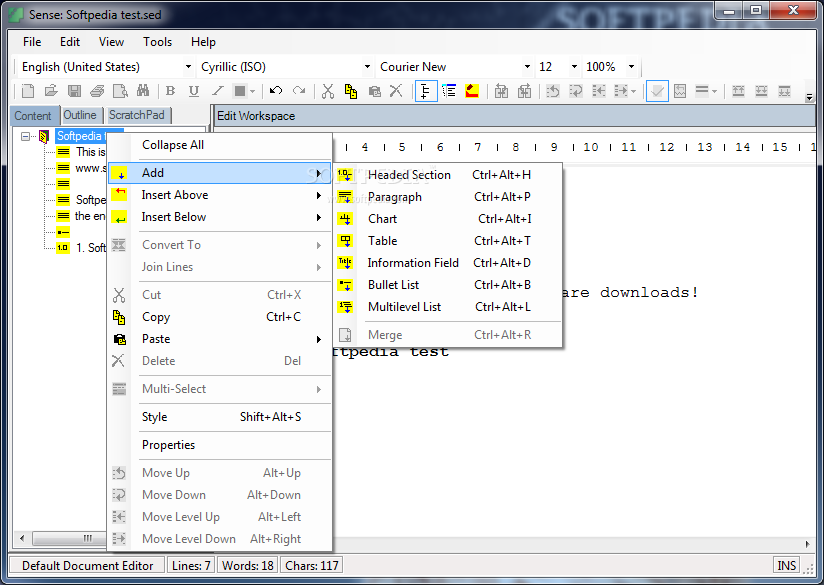The width and height of the screenshot is (824, 585).
Task: Switch to the Content tab
Action: point(33,116)
